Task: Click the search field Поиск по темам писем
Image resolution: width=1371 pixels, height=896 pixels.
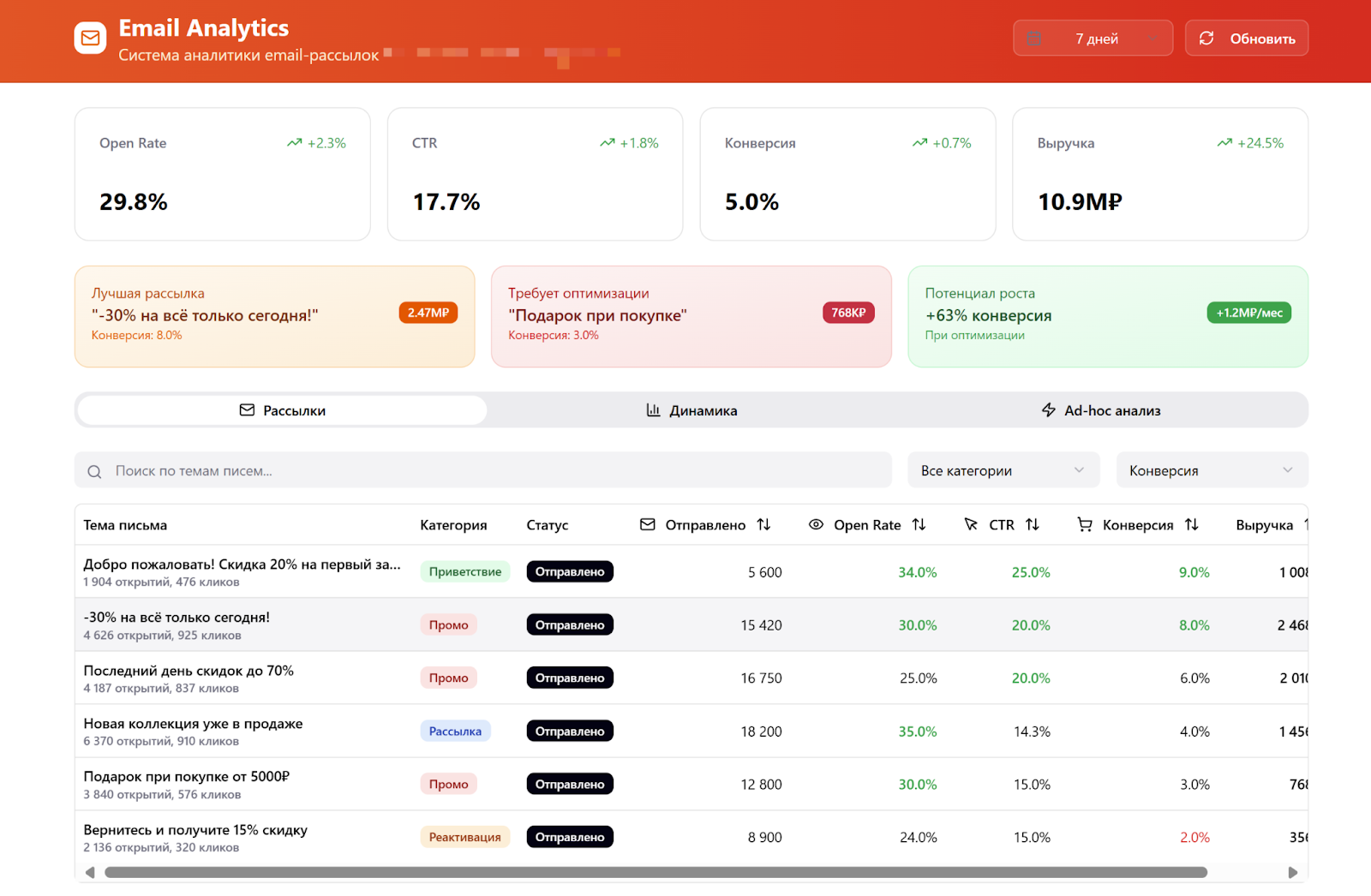Action: tap(483, 470)
